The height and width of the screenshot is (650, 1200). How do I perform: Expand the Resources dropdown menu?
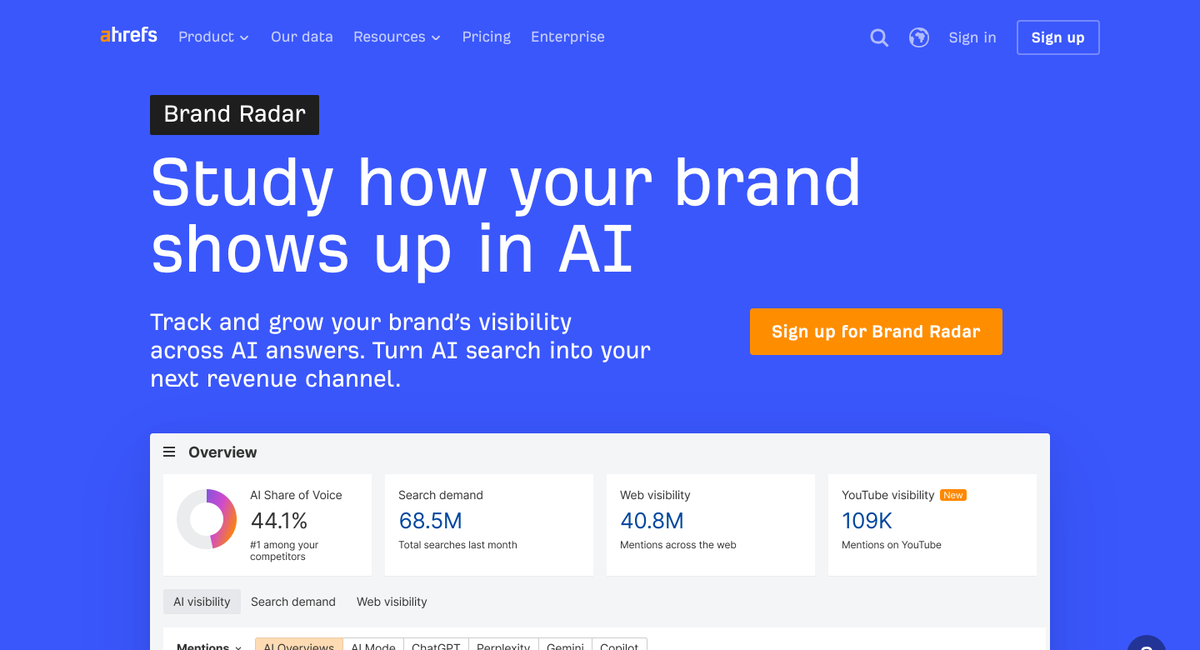coord(396,37)
